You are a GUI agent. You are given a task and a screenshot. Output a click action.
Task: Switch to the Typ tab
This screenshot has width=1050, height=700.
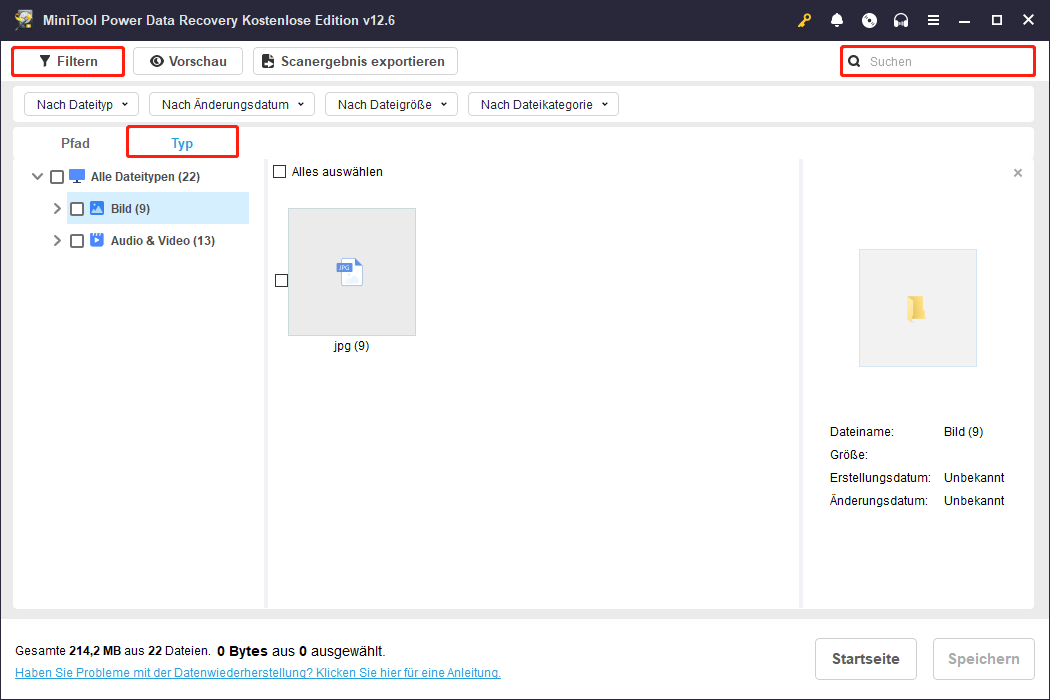click(x=182, y=143)
